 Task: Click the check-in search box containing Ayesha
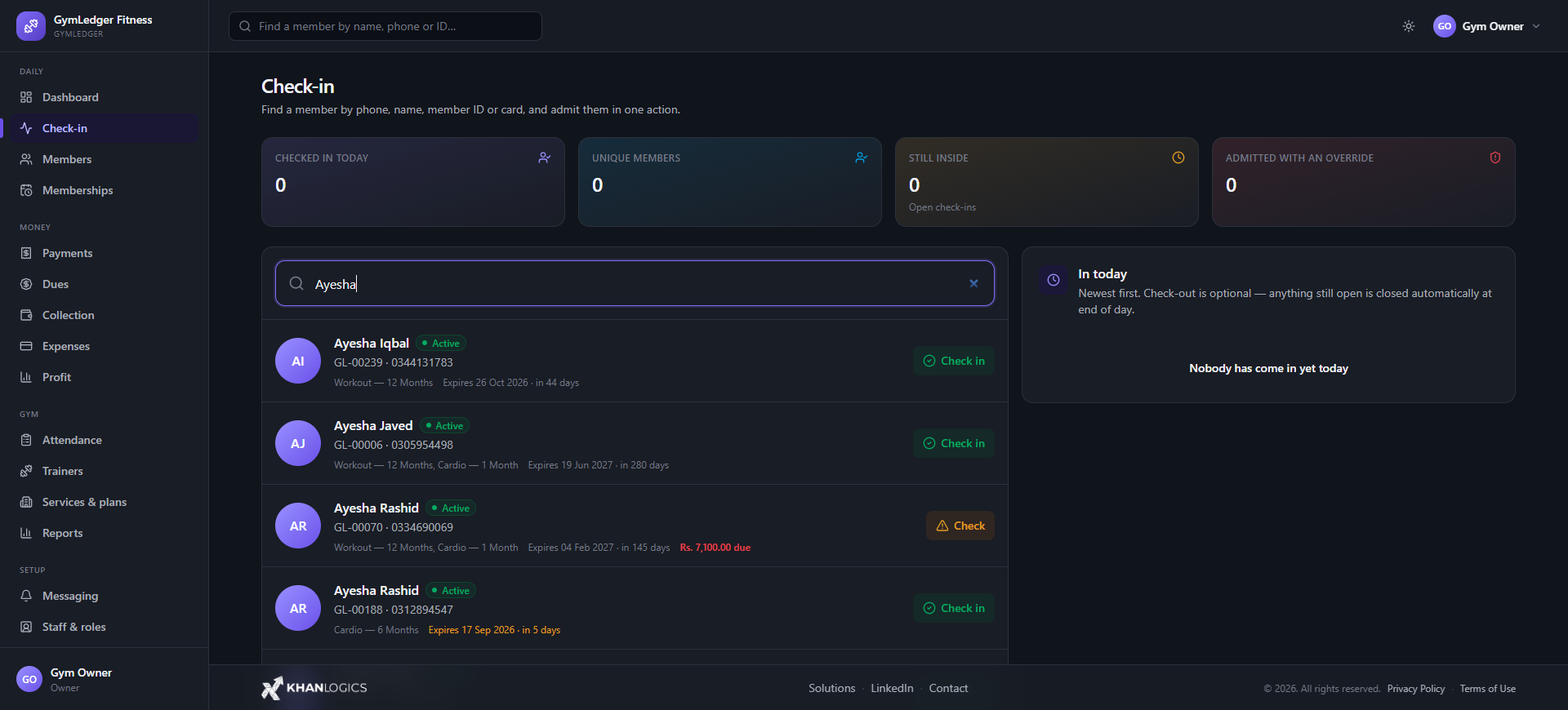coord(635,283)
